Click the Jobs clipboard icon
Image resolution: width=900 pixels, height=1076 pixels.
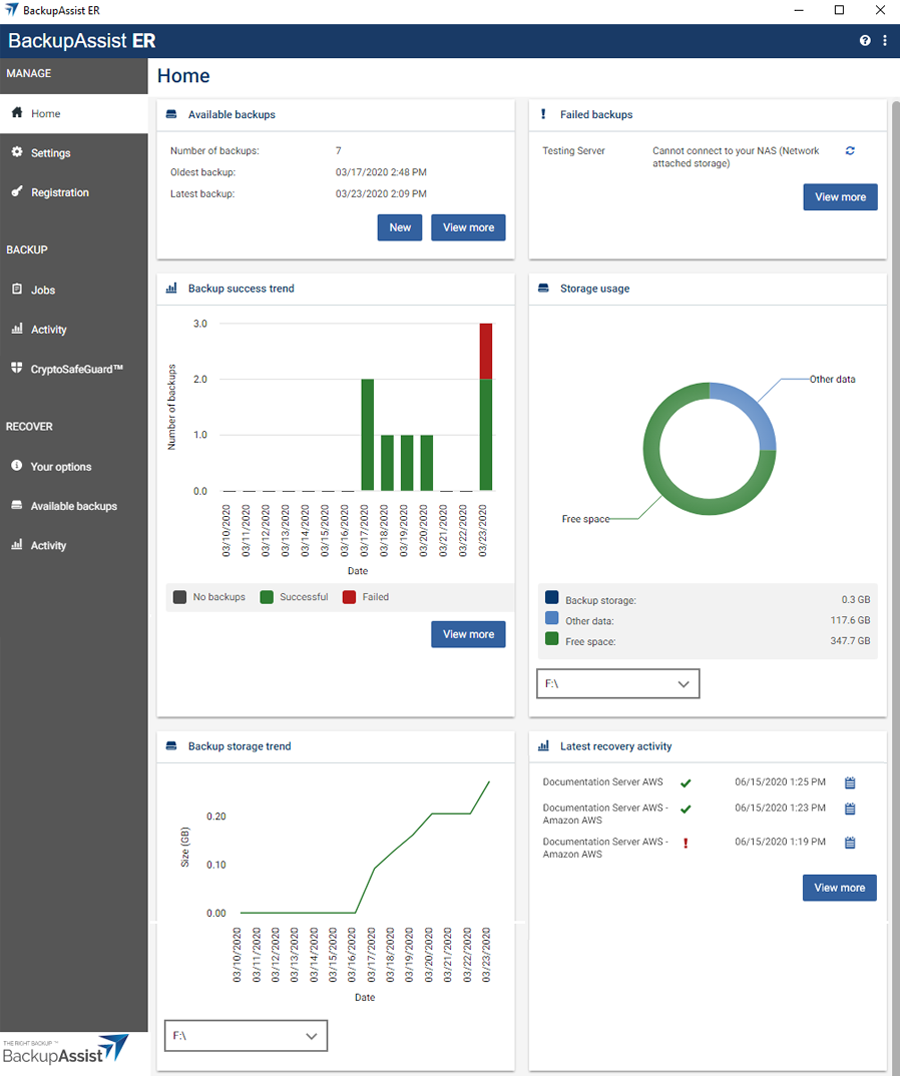pyautogui.click(x=17, y=289)
